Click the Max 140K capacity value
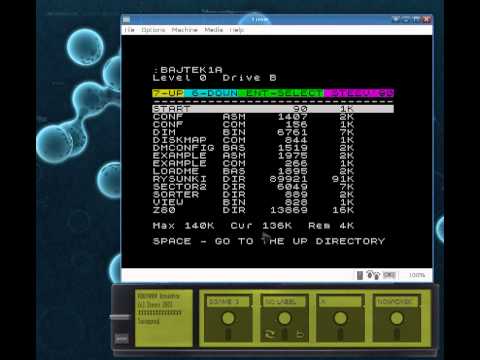This screenshot has width=480, height=360. 183,226
